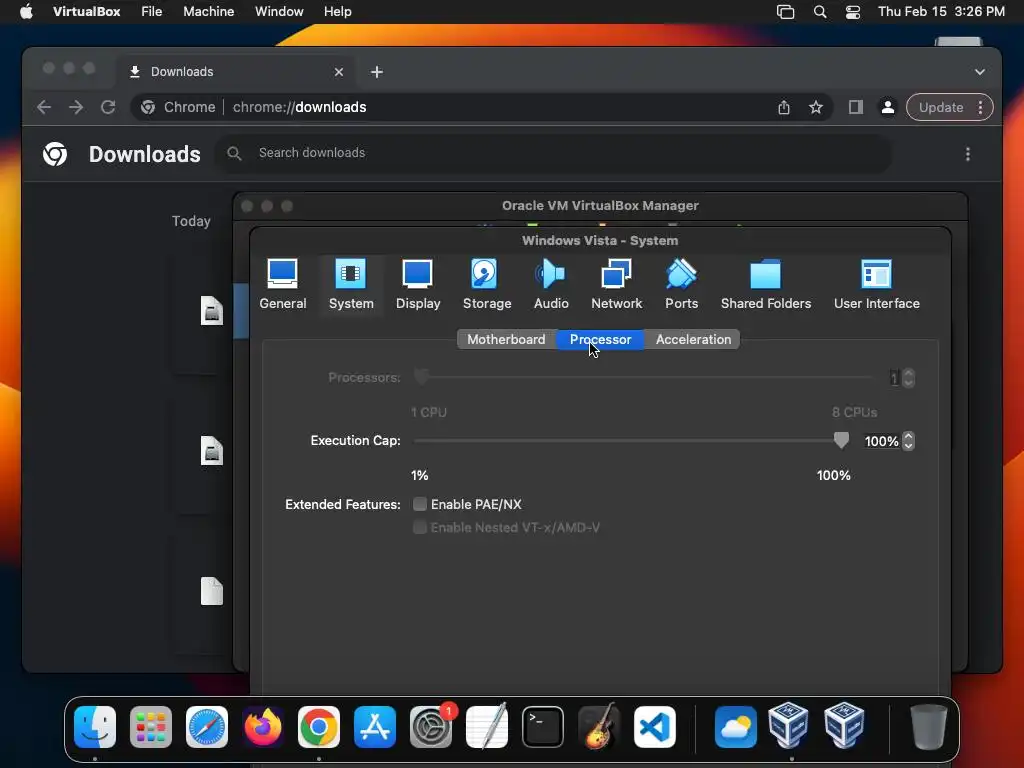The height and width of the screenshot is (768, 1024).
Task: Open Help menu
Action: (338, 12)
